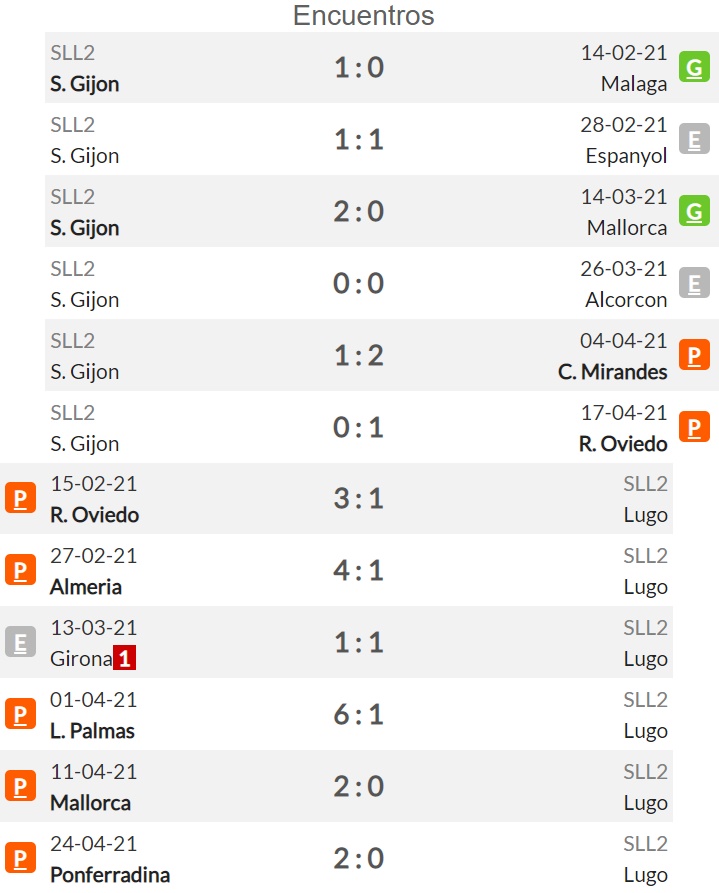Click orange P badge for Ponferradina match
719x893 pixels.
click(21, 858)
